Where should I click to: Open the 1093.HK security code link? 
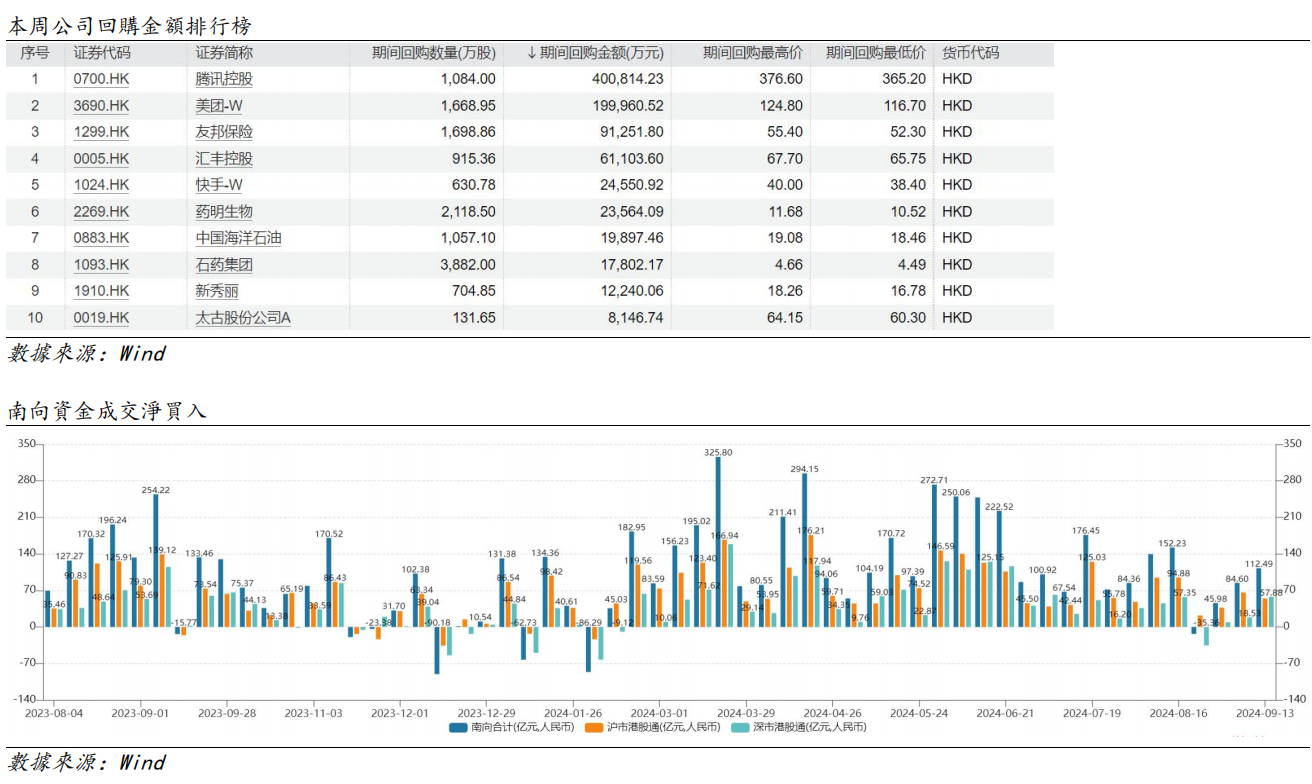click(101, 265)
